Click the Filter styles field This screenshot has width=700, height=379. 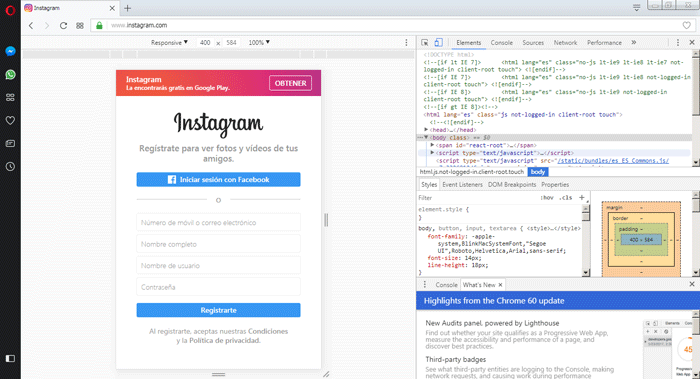coord(478,198)
